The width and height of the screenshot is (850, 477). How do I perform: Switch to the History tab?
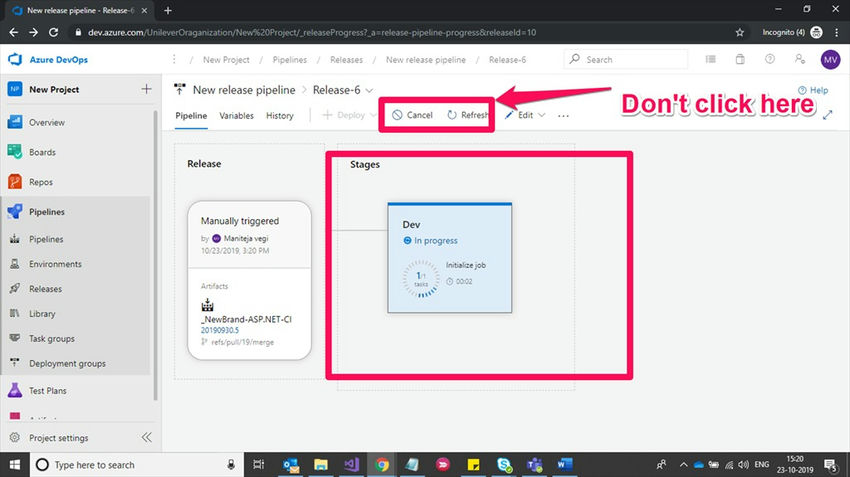280,115
